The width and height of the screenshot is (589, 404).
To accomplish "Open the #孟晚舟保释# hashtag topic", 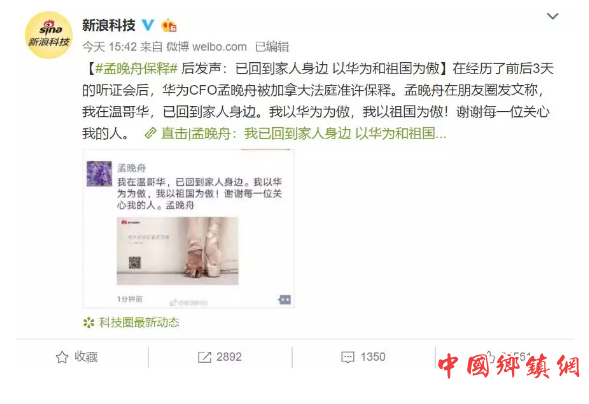I will point(136,69).
